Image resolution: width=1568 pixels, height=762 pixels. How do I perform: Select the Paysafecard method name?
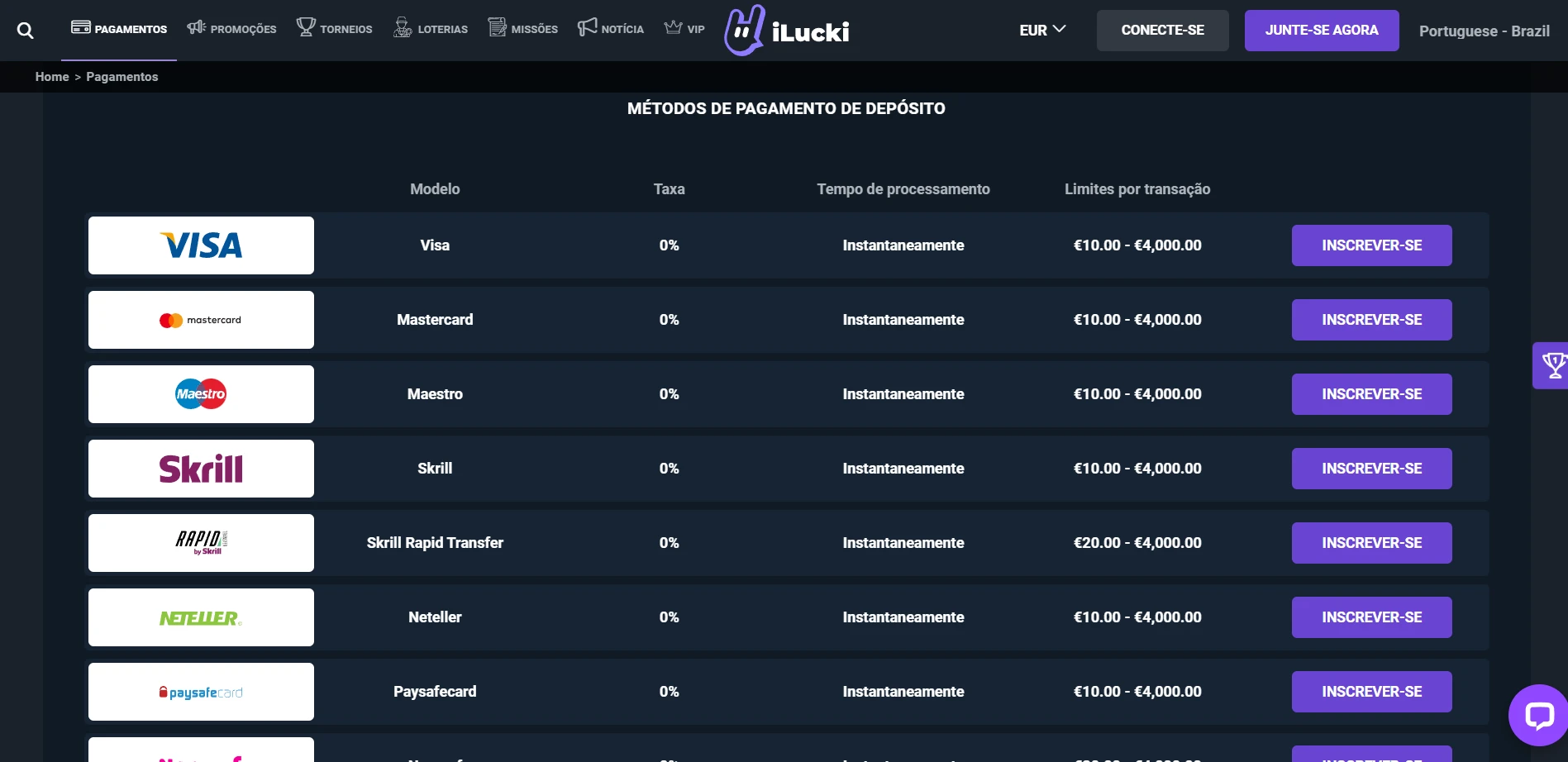click(435, 692)
